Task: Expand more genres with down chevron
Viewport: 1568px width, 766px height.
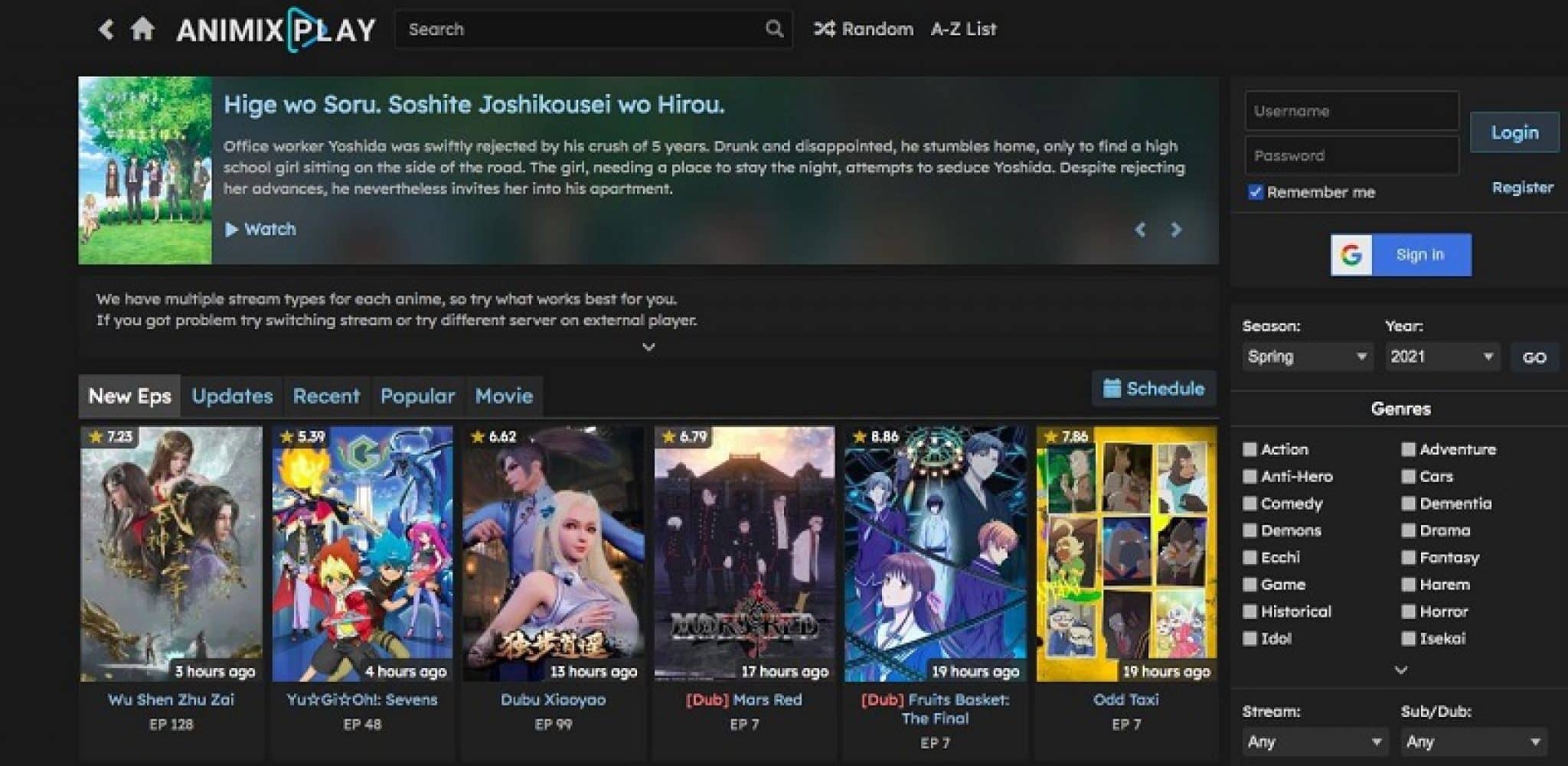Action: click(x=1401, y=670)
